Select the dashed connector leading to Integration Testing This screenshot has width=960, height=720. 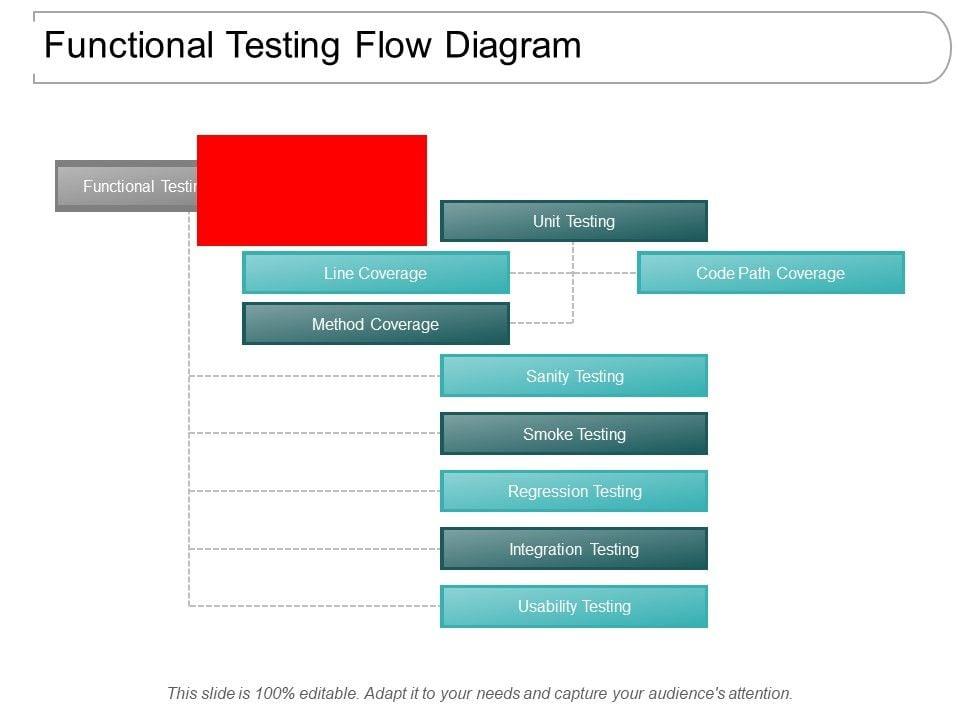coord(315,549)
